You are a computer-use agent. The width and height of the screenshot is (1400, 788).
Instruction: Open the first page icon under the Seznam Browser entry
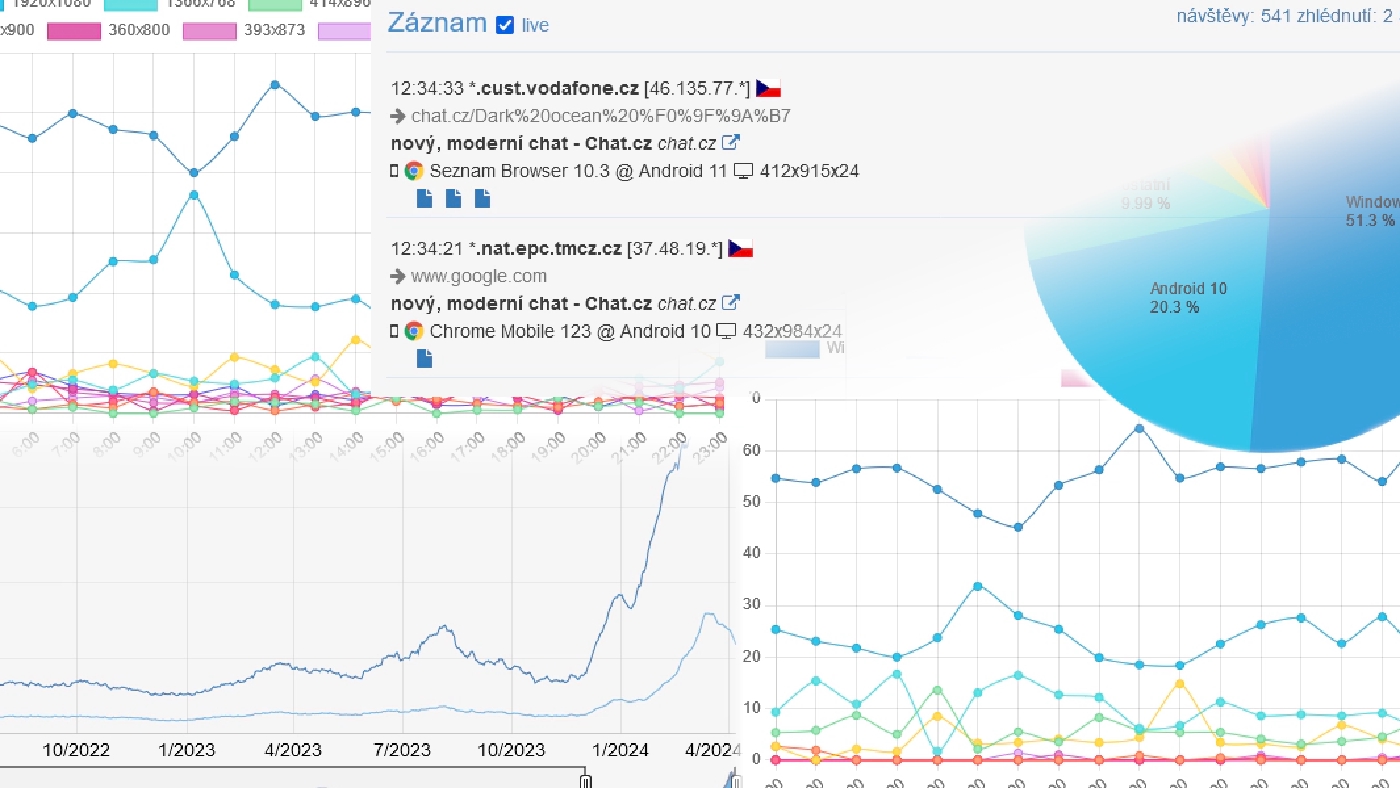point(424,198)
